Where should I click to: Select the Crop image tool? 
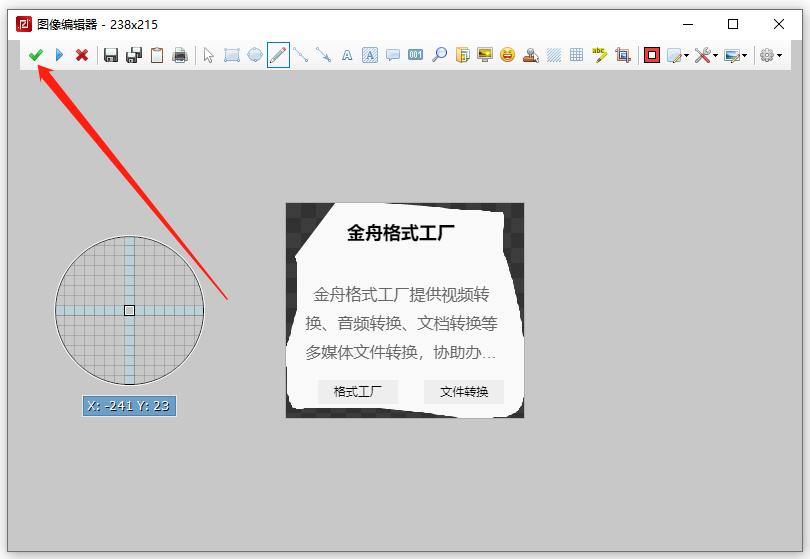pos(623,55)
